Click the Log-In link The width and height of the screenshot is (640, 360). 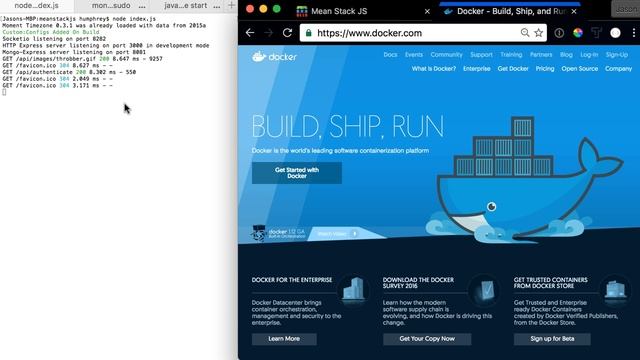click(589, 55)
